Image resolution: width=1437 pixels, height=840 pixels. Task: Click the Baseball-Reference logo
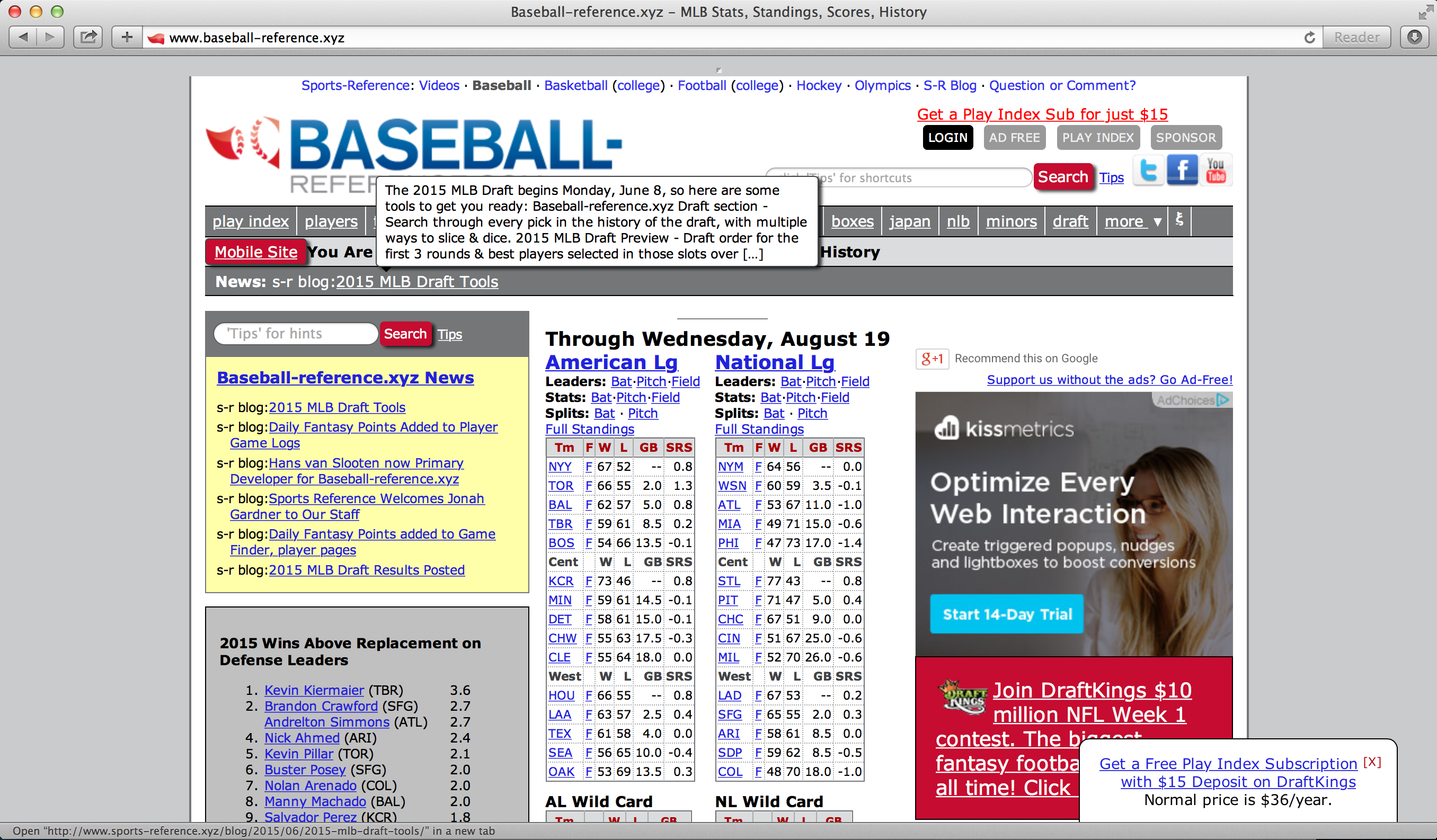(x=413, y=154)
